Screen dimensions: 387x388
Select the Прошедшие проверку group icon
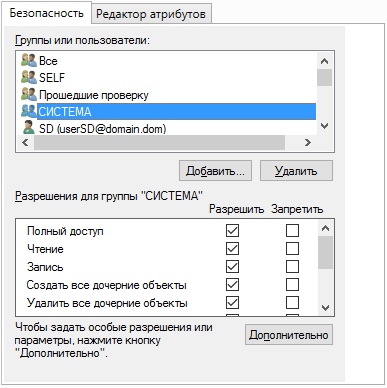(x=29, y=94)
